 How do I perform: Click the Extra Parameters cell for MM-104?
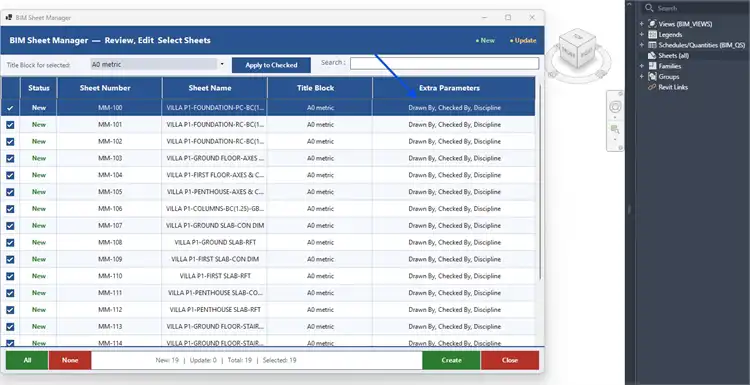454,175
